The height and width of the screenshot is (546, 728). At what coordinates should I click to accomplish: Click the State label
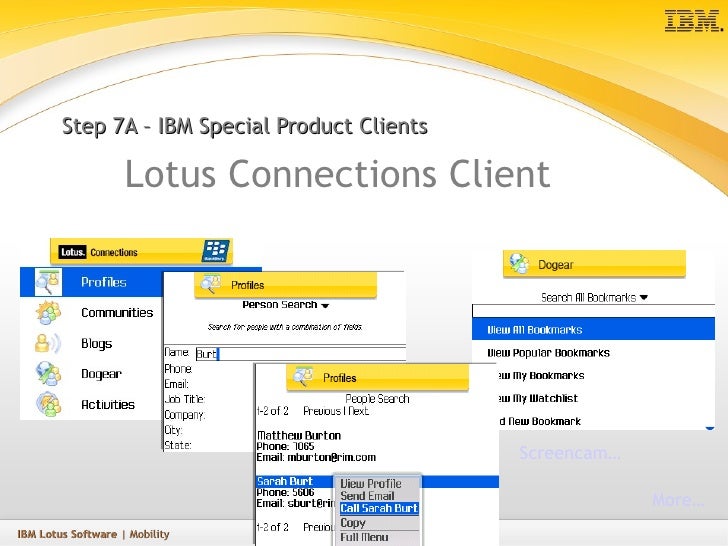(x=178, y=445)
